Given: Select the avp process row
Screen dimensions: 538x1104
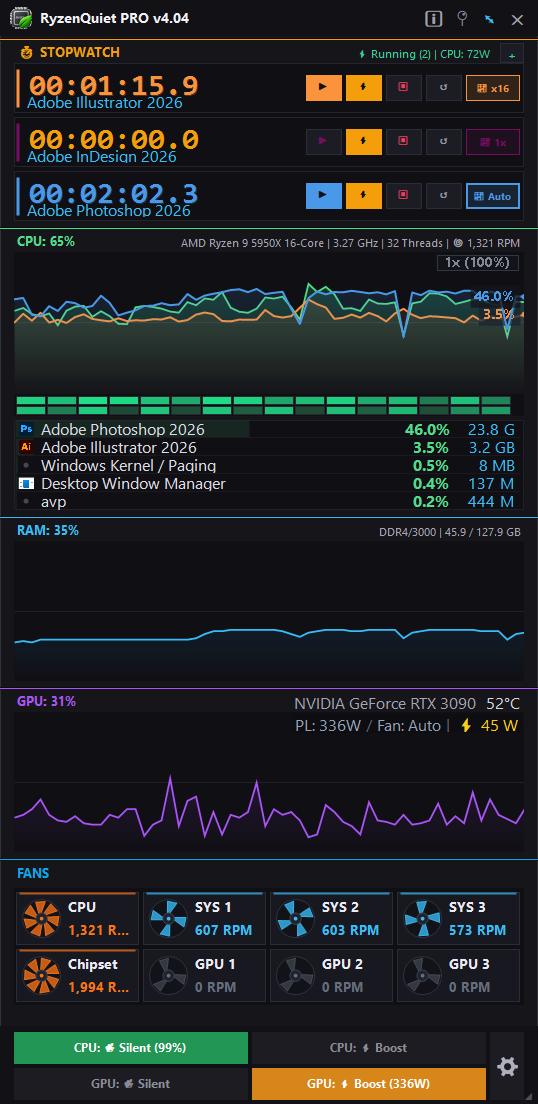Looking at the screenshot, I should tap(268, 501).
